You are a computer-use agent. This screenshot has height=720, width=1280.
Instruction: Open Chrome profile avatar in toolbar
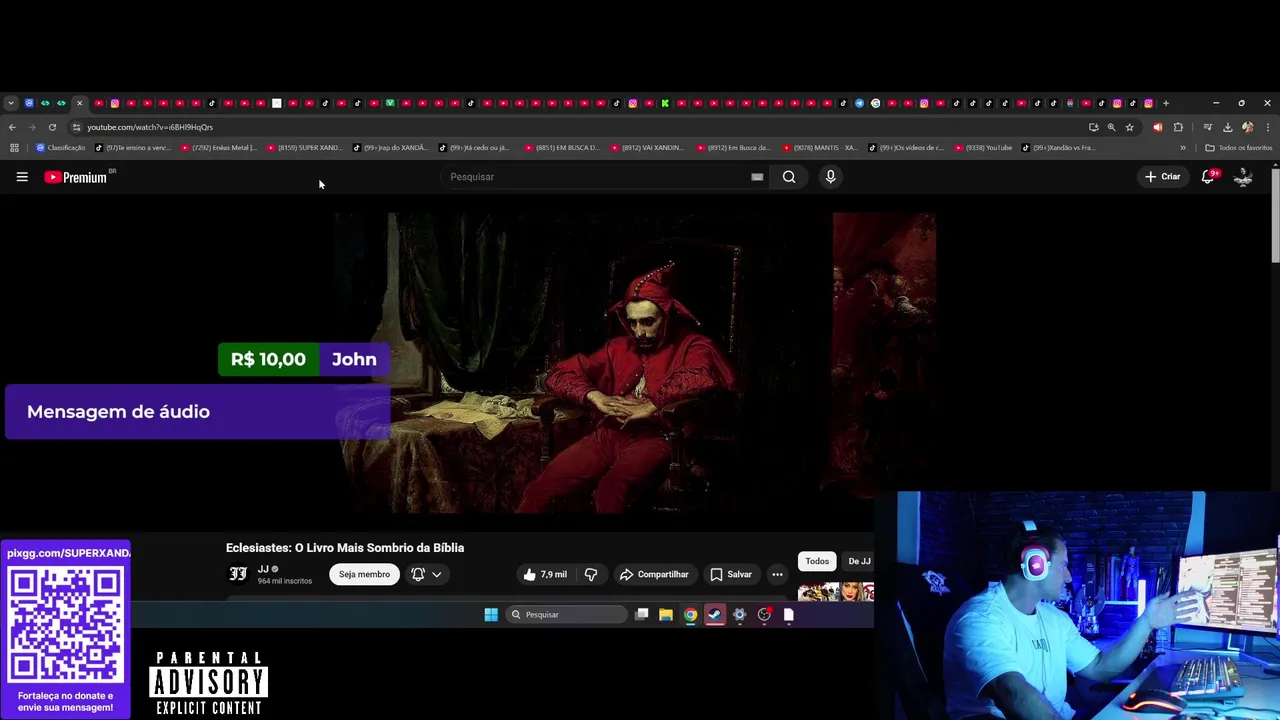[x=1247, y=127]
